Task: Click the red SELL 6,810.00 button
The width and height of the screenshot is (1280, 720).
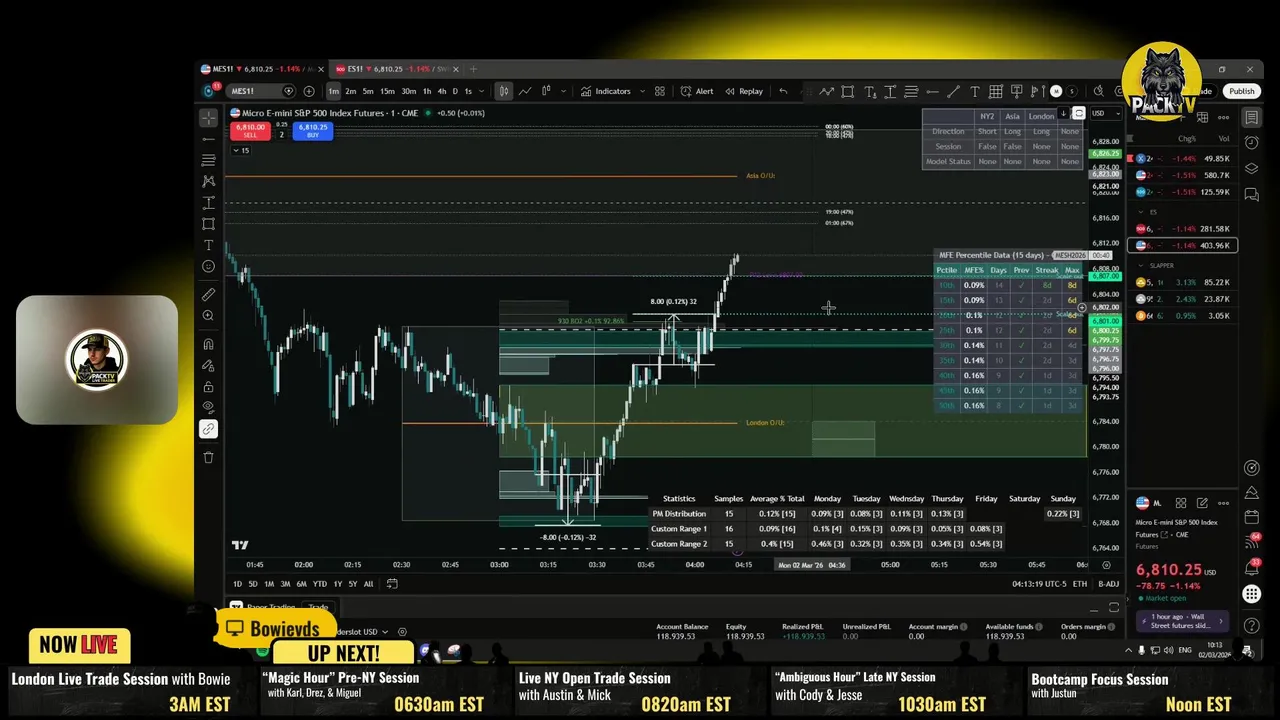Action: [249, 130]
